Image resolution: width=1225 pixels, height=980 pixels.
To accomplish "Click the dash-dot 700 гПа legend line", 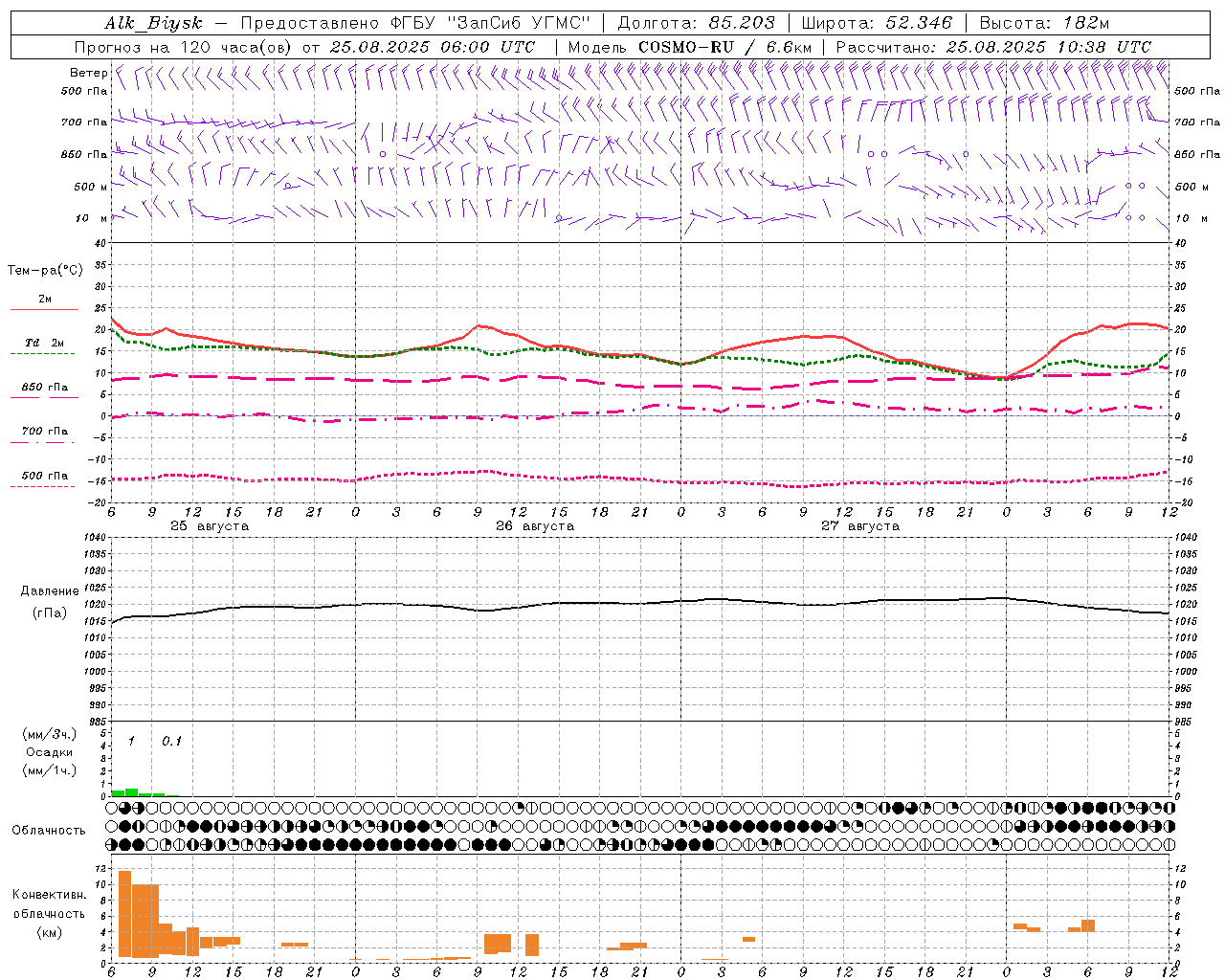I will 43,442.
